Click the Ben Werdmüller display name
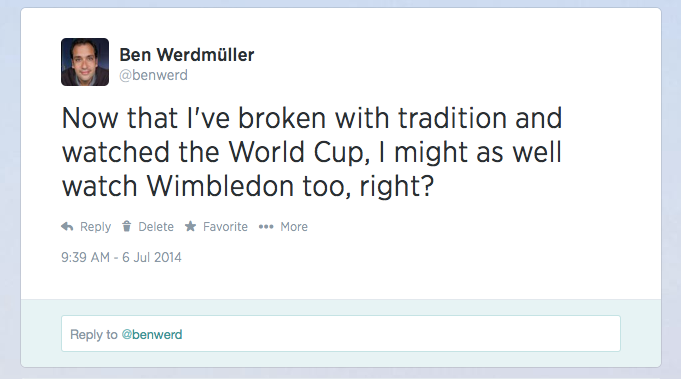This screenshot has height=379, width=681. [x=187, y=55]
